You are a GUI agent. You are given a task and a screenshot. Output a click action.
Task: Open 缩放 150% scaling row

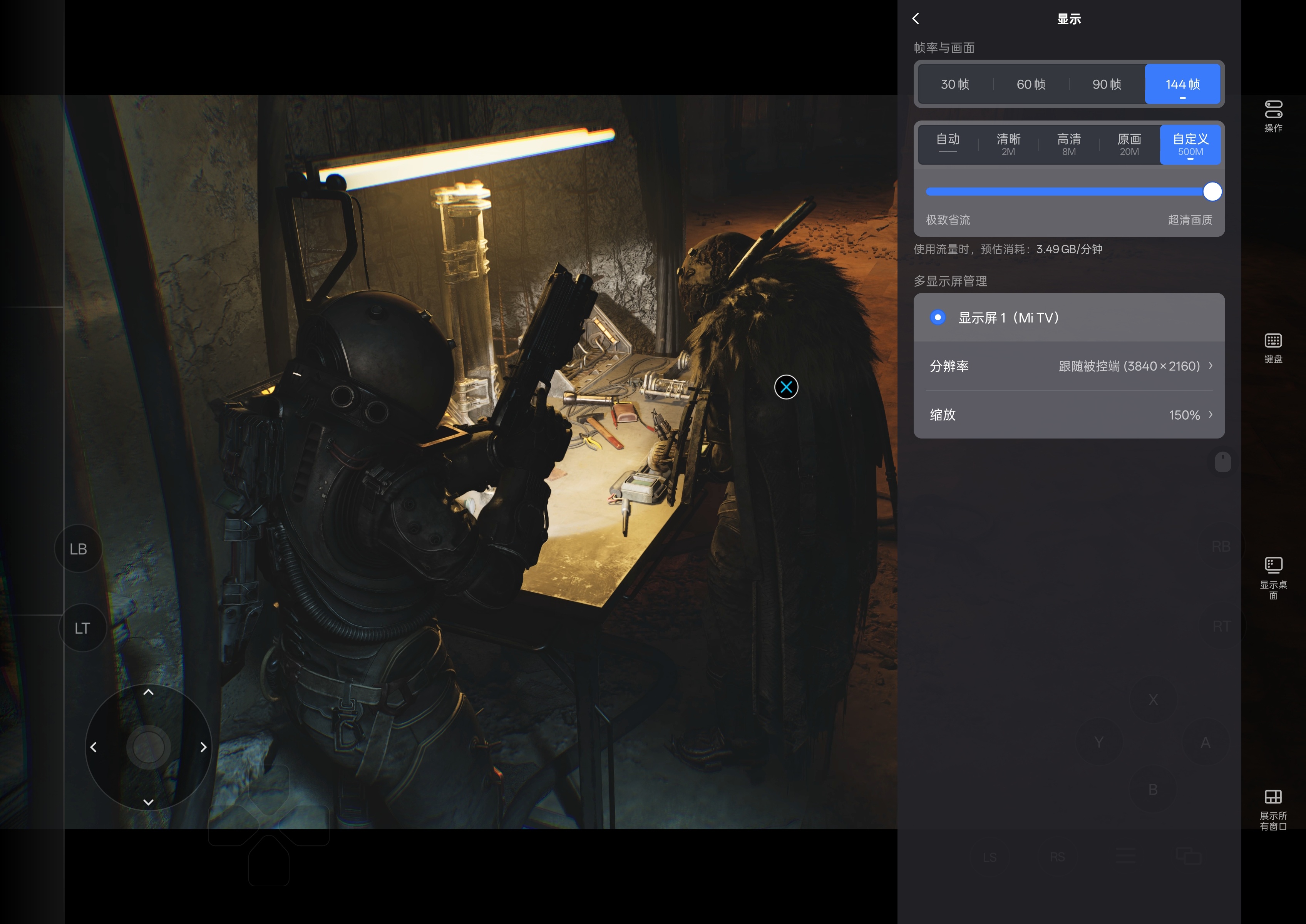coord(1069,415)
